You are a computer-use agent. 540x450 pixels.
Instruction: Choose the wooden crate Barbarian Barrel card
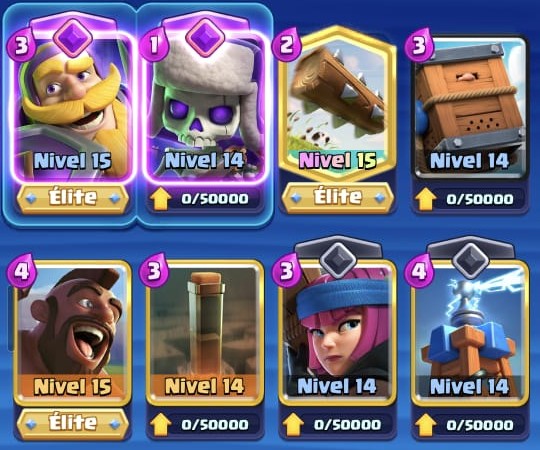pyautogui.click(x=470, y=108)
